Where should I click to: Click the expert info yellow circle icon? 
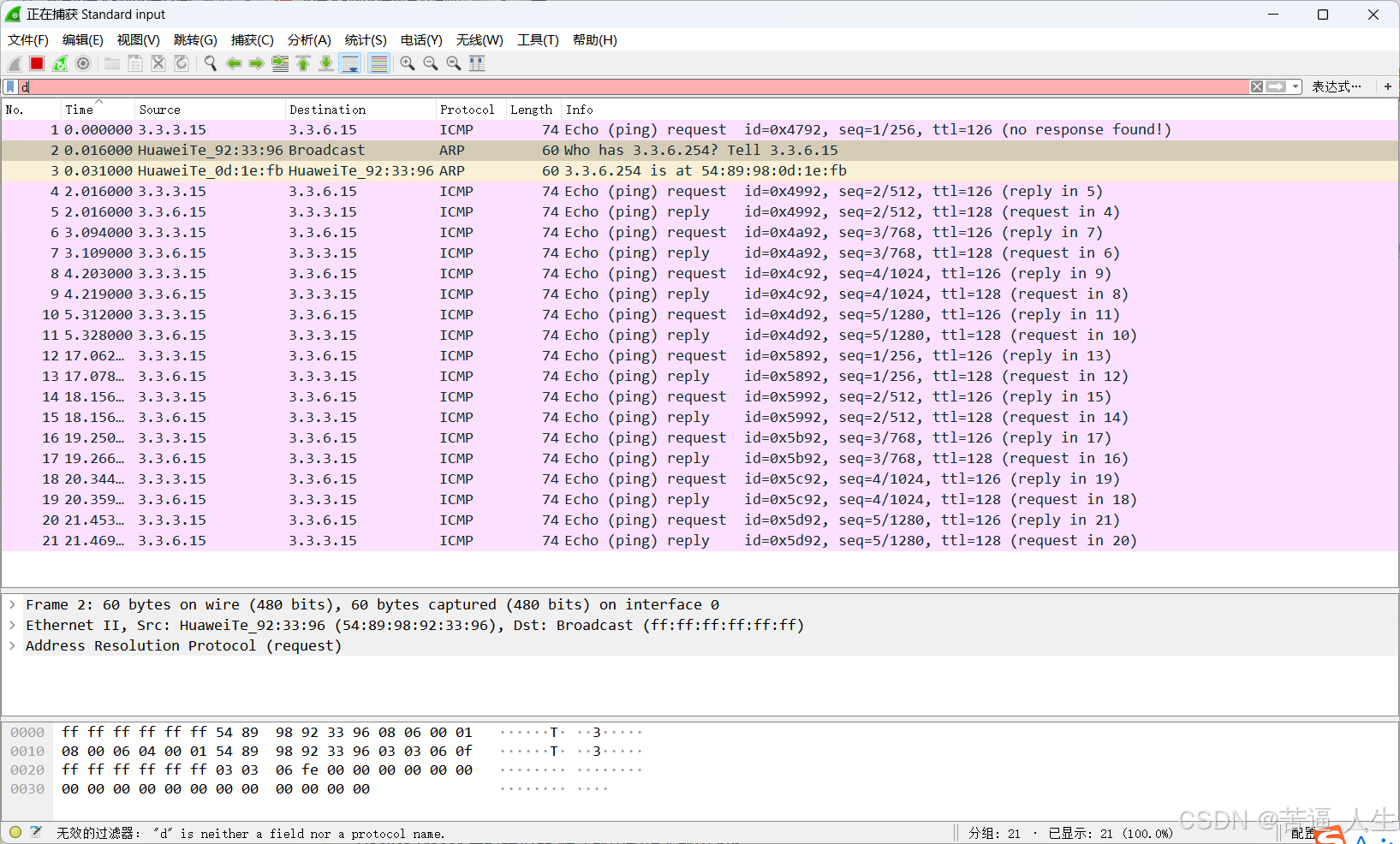(x=15, y=832)
